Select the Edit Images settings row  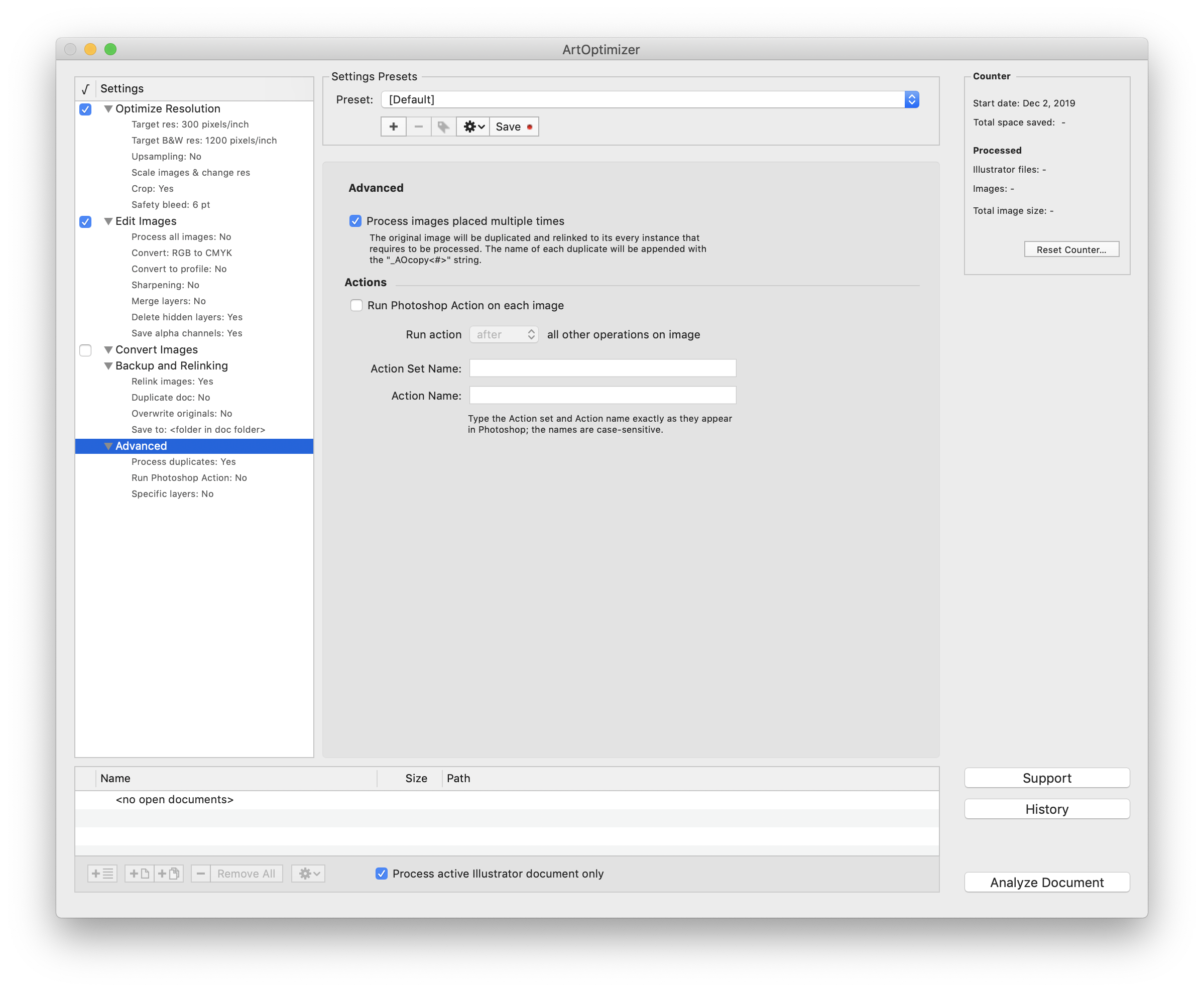click(x=194, y=221)
